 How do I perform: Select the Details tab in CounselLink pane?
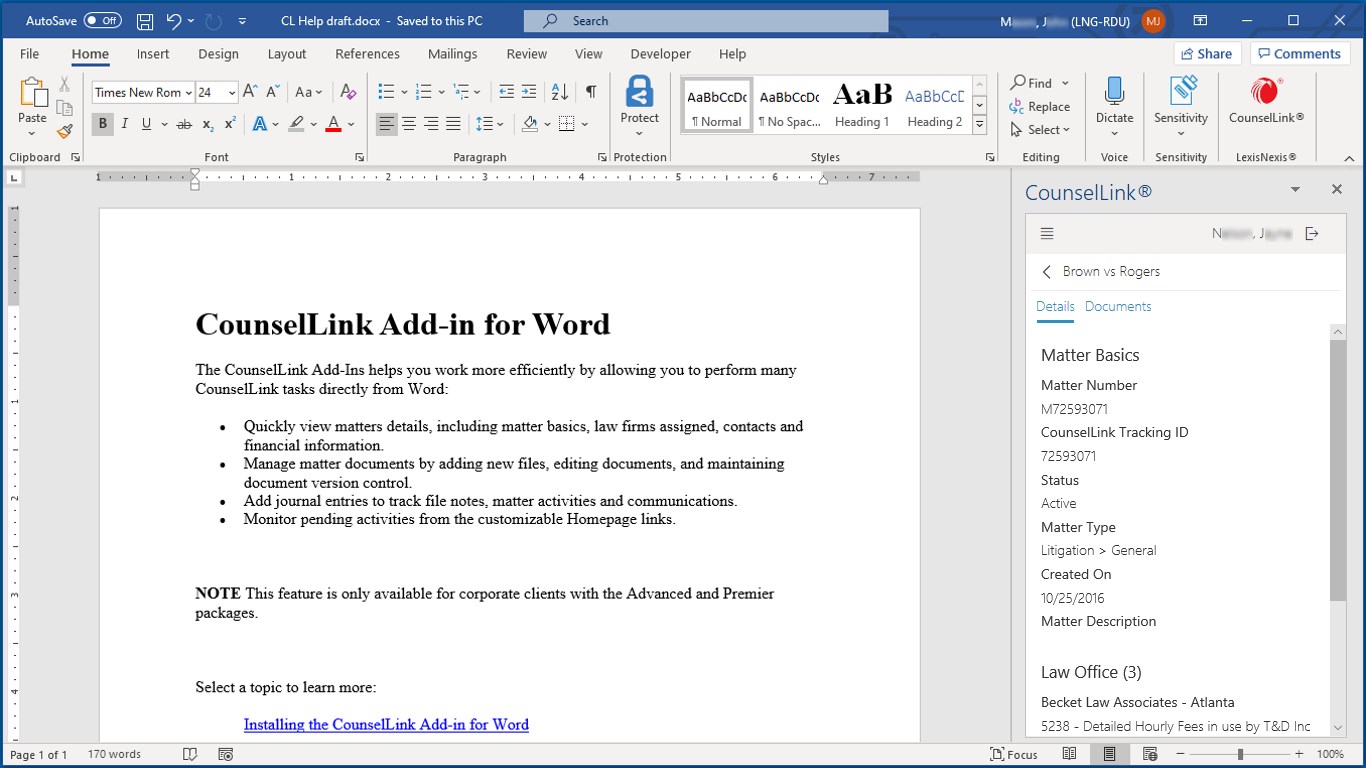click(1055, 307)
